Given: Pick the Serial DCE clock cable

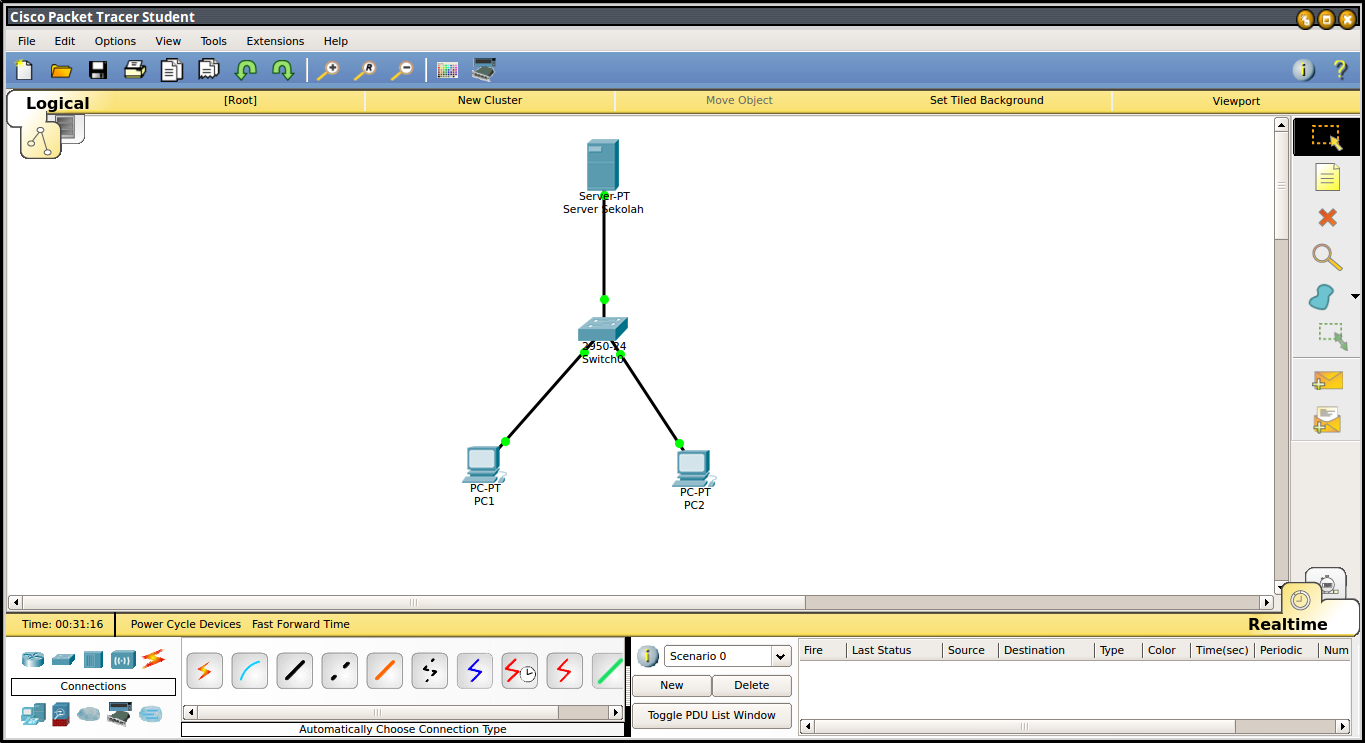Looking at the screenshot, I should click(520, 671).
